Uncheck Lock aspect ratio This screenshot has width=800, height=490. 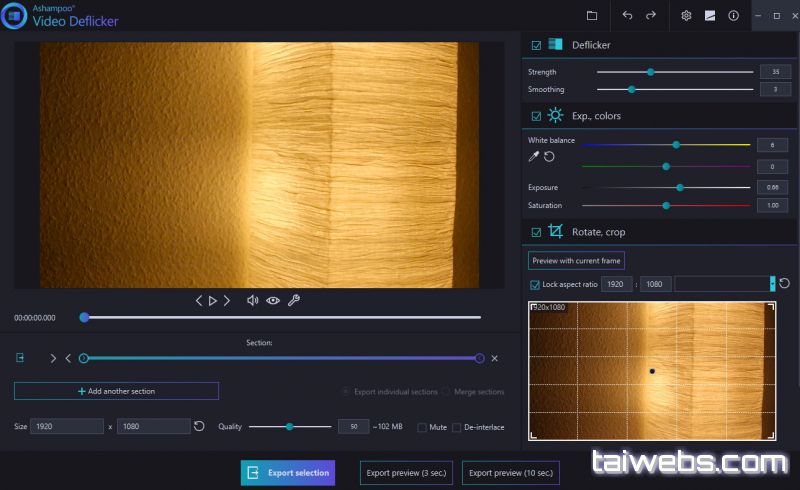click(534, 285)
